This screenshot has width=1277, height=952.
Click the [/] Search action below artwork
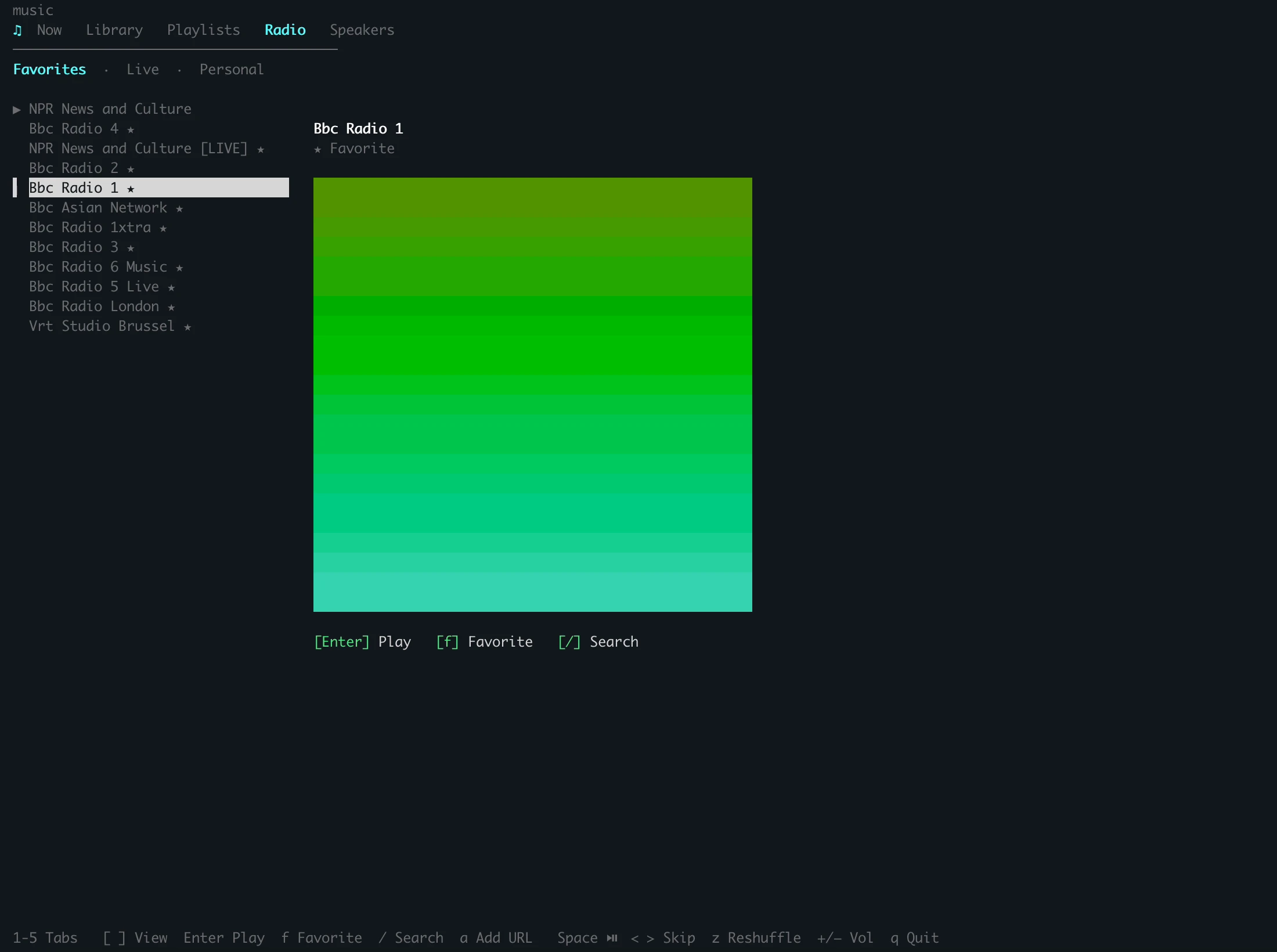tap(598, 642)
